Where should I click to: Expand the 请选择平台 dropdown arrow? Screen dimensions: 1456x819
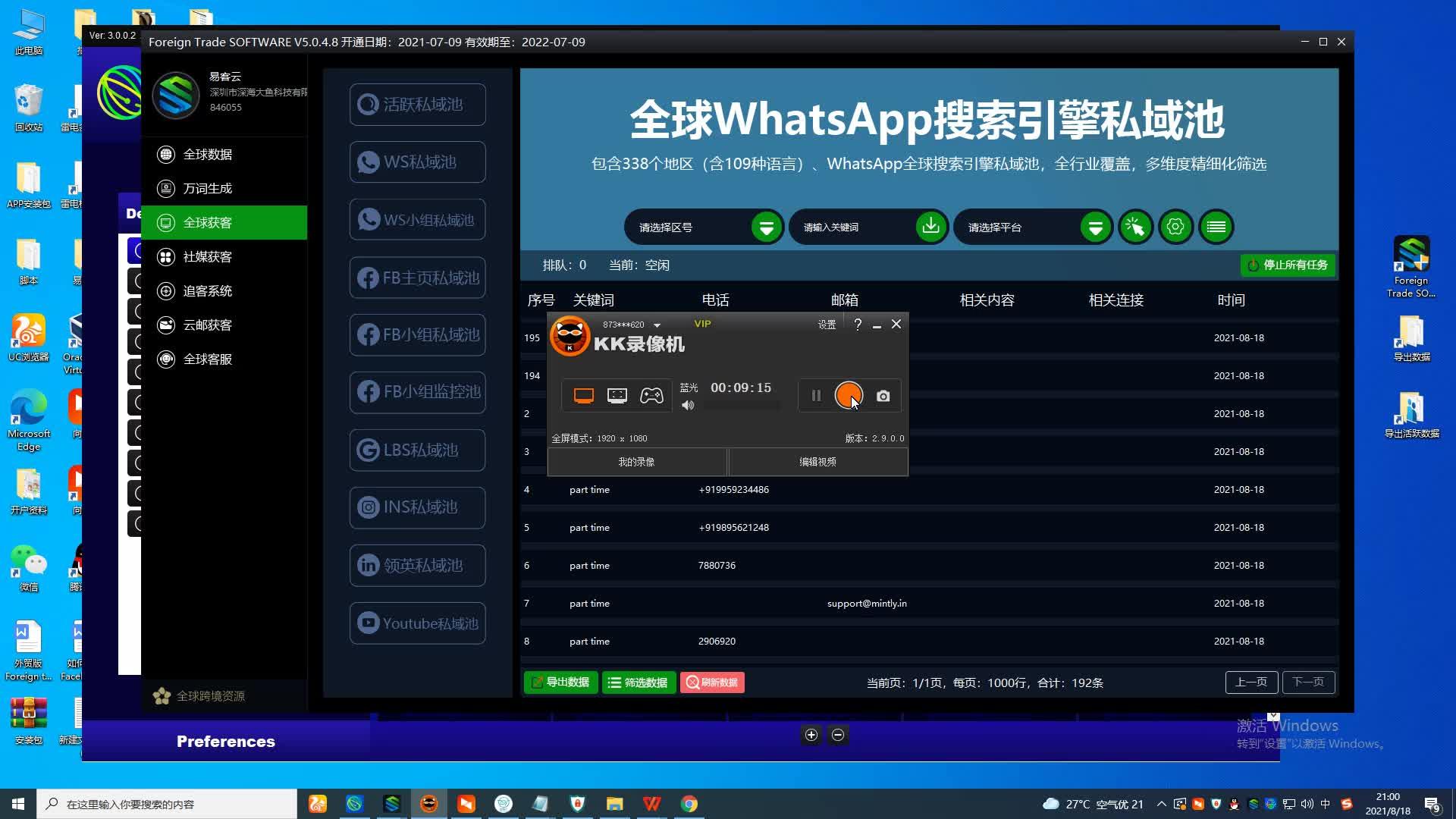point(1096,227)
